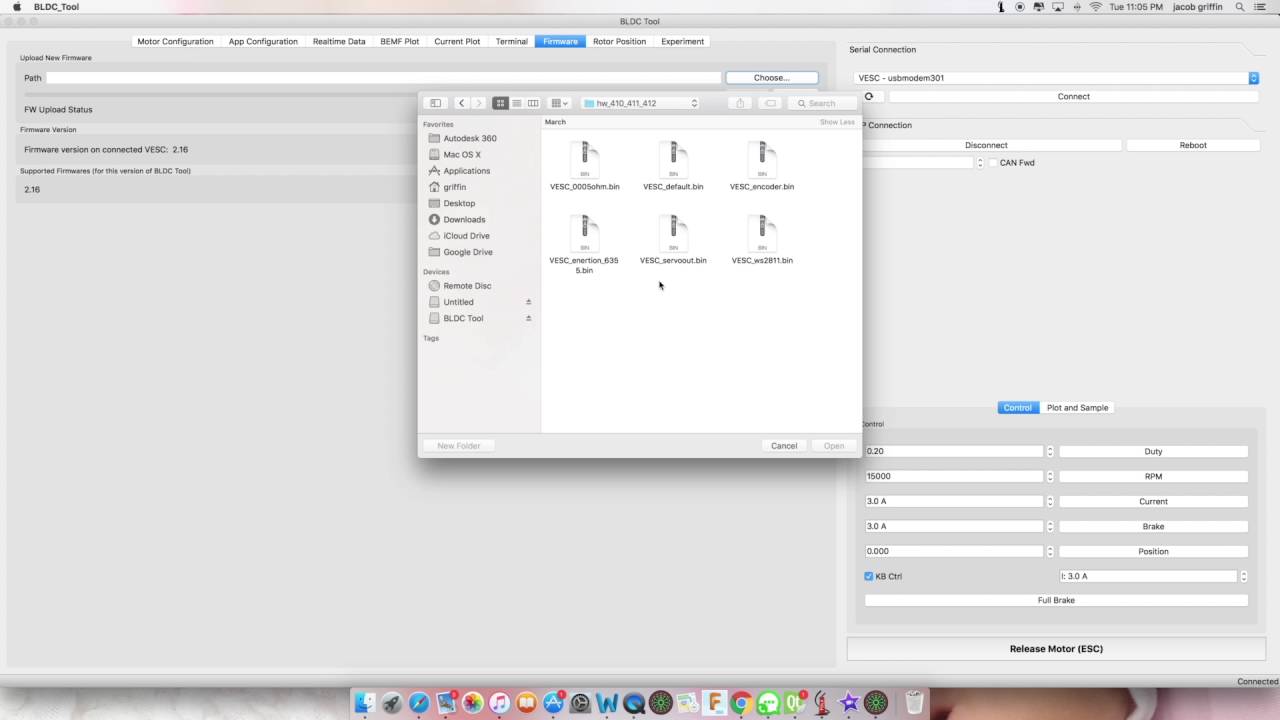Click the Reboot button
The height and width of the screenshot is (720, 1280).
tap(1193, 145)
